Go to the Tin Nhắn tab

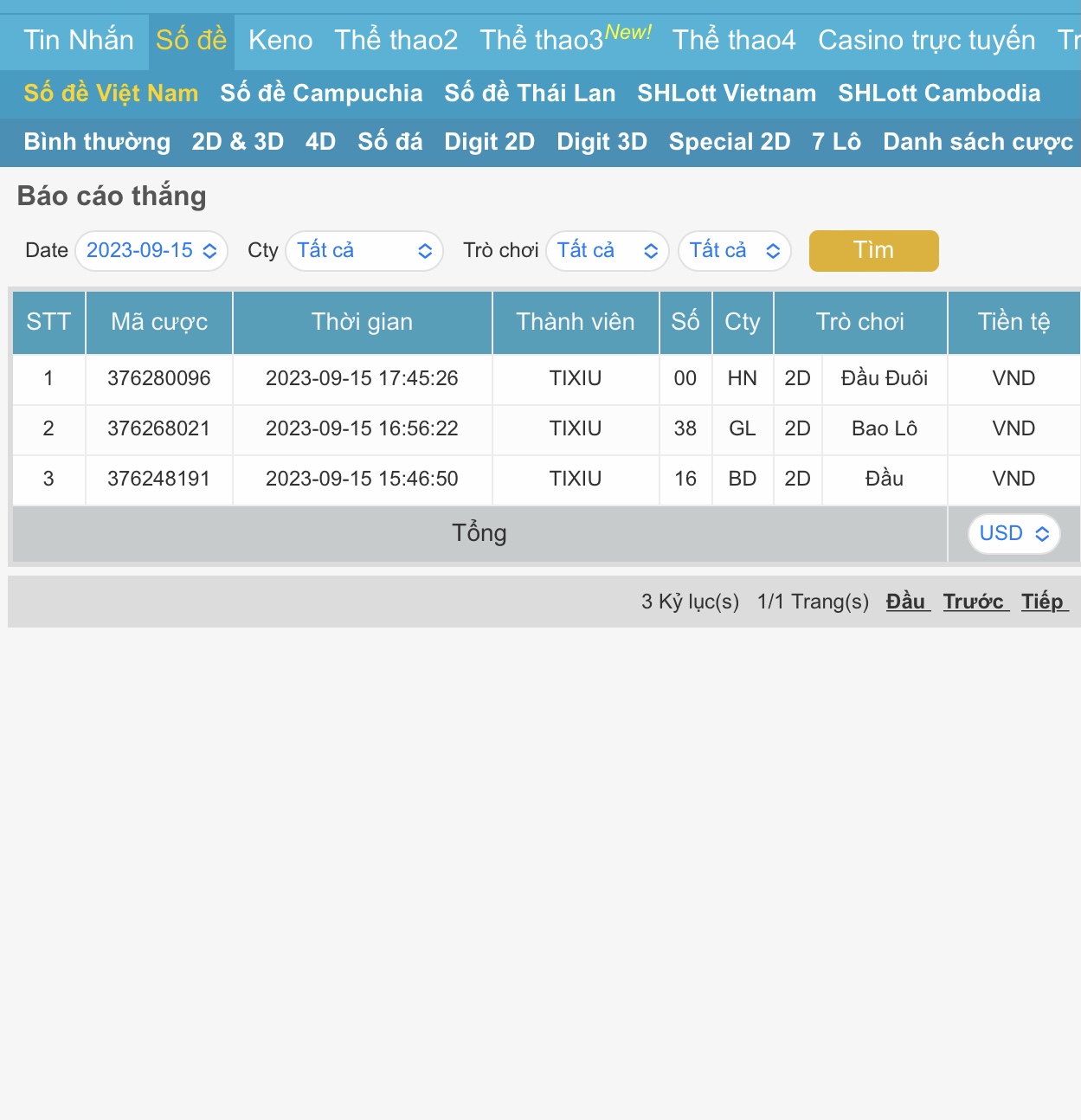pyautogui.click(x=79, y=41)
